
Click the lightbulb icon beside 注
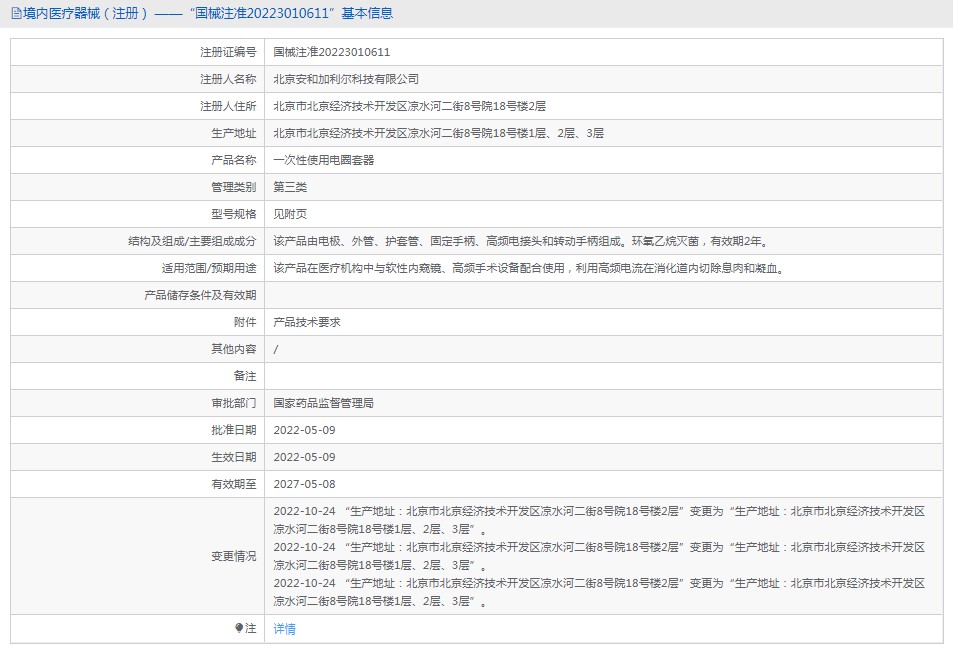[239, 628]
